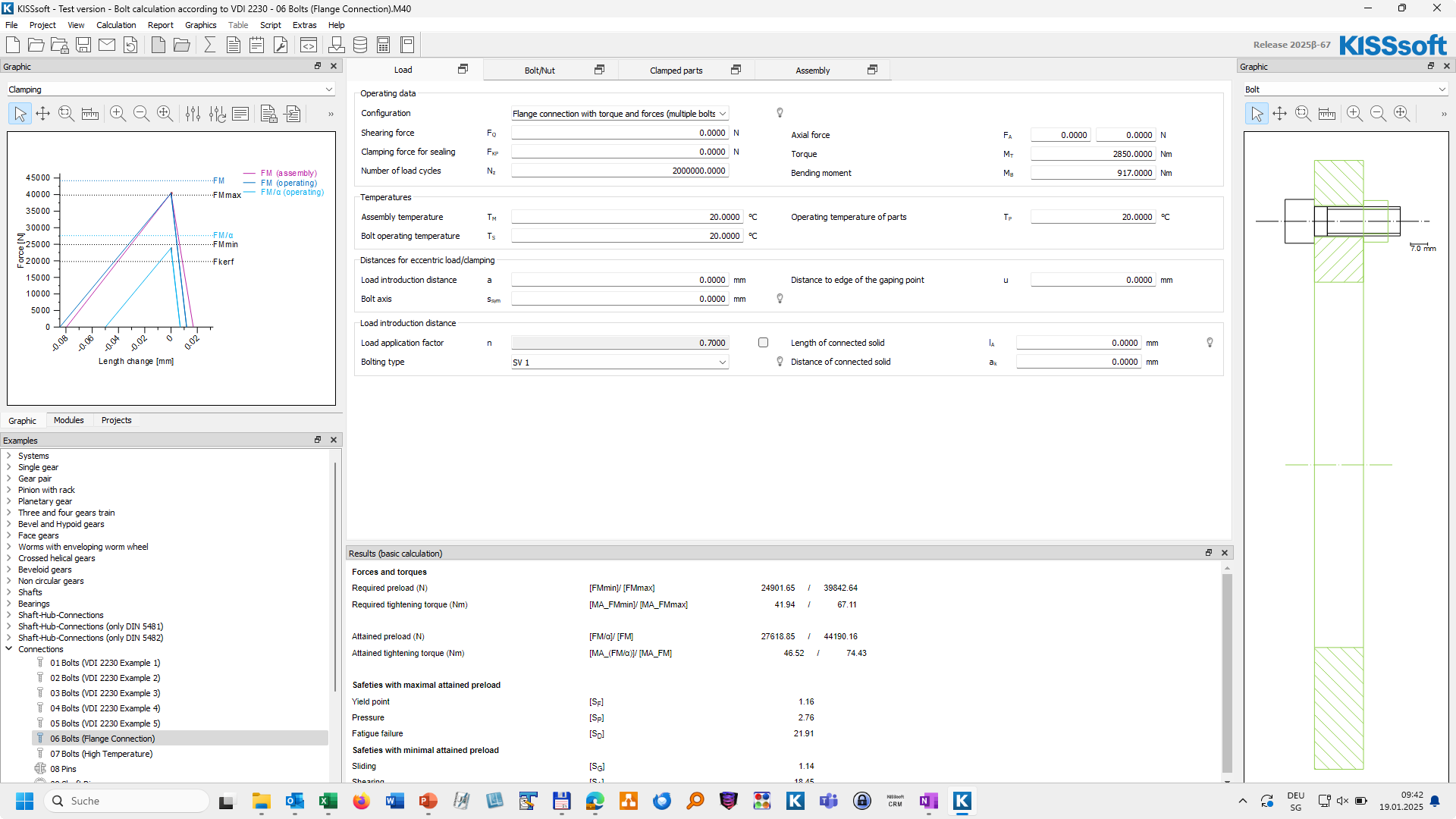The height and width of the screenshot is (819, 1456).
Task: Select the measure ruler tool in Clamping graphic
Action: (x=90, y=114)
